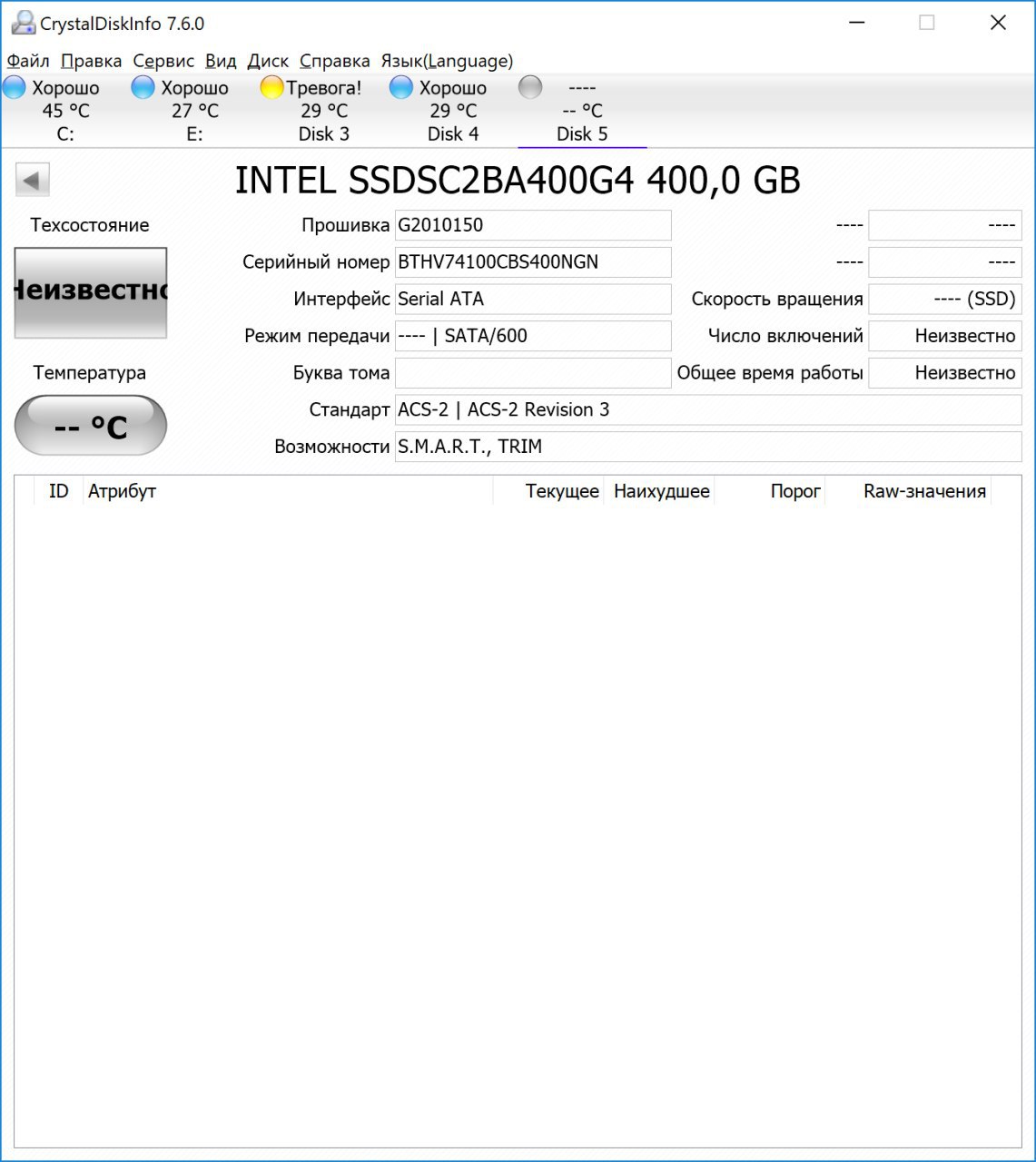
Task: Click the gray status orb for Disk 5
Action: click(530, 87)
